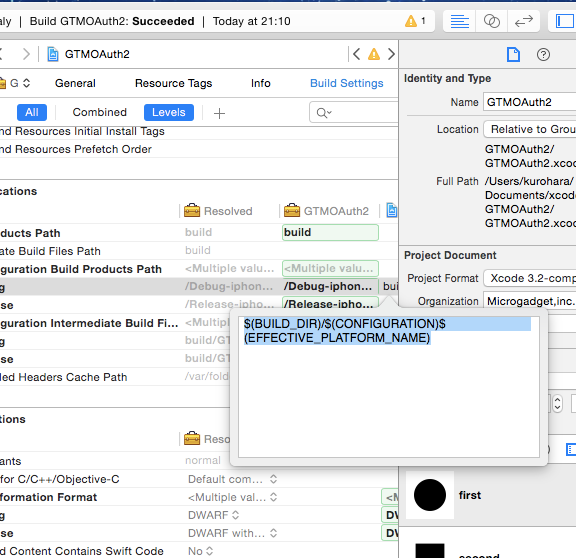Click the Resolved column toolbox icon in Locations section
Screen dimensions: 576x558
(x=192, y=211)
